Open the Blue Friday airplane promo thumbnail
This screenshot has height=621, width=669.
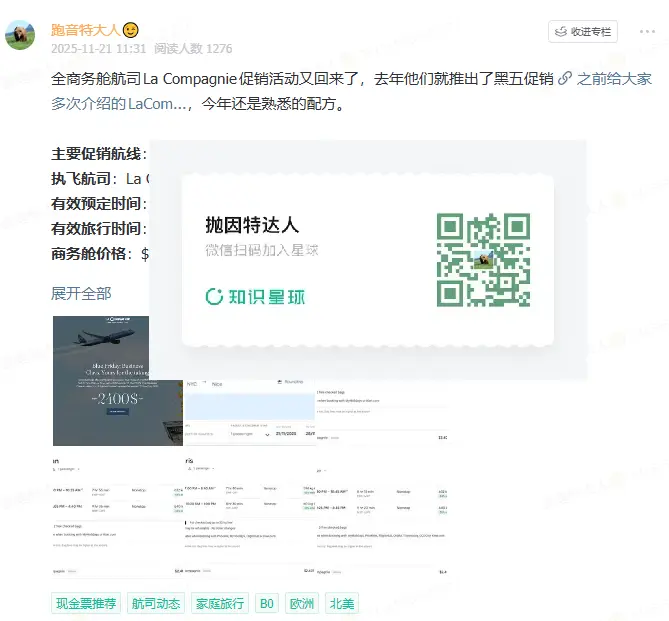[118, 381]
